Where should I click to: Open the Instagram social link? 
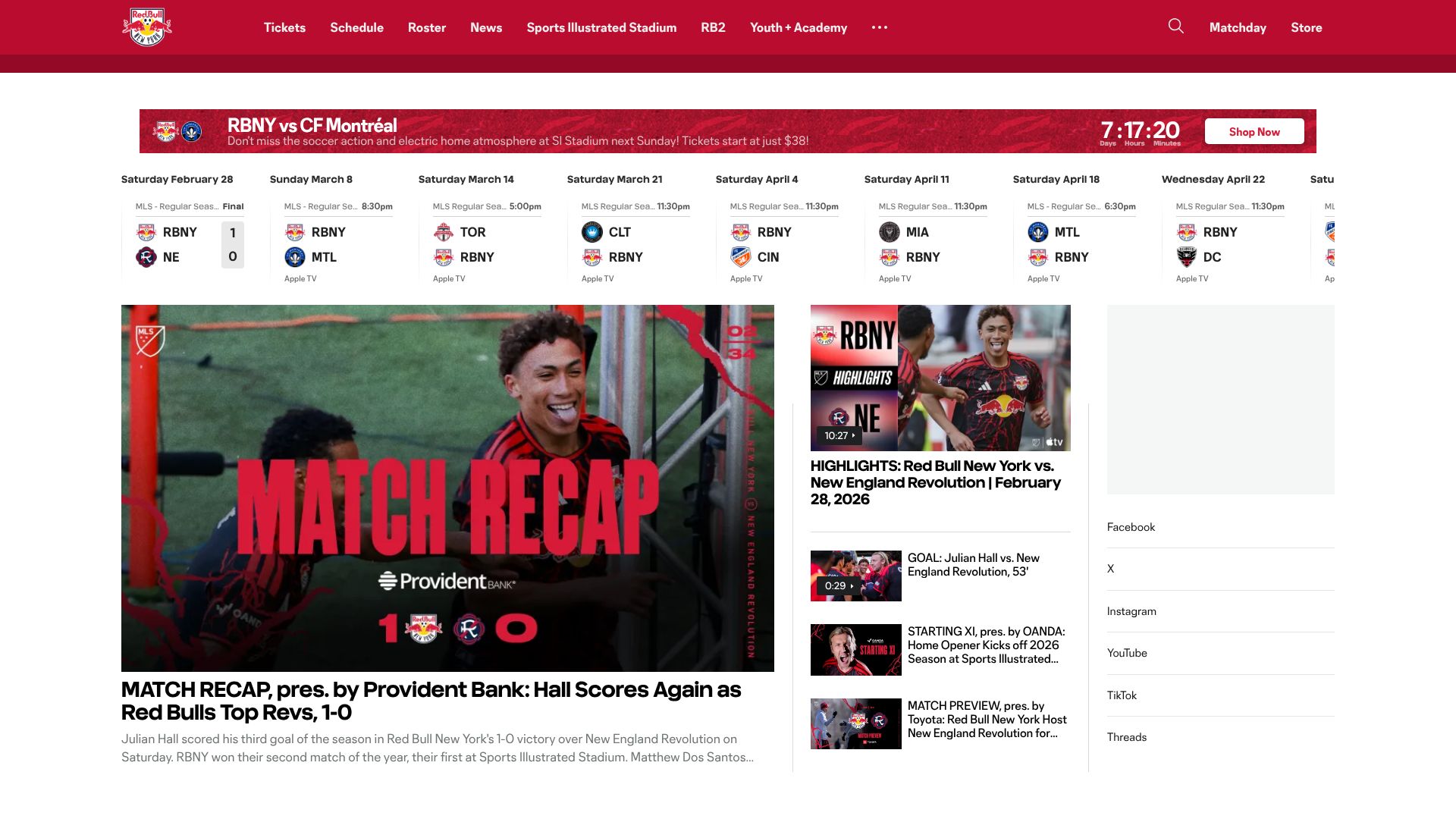[1131, 611]
